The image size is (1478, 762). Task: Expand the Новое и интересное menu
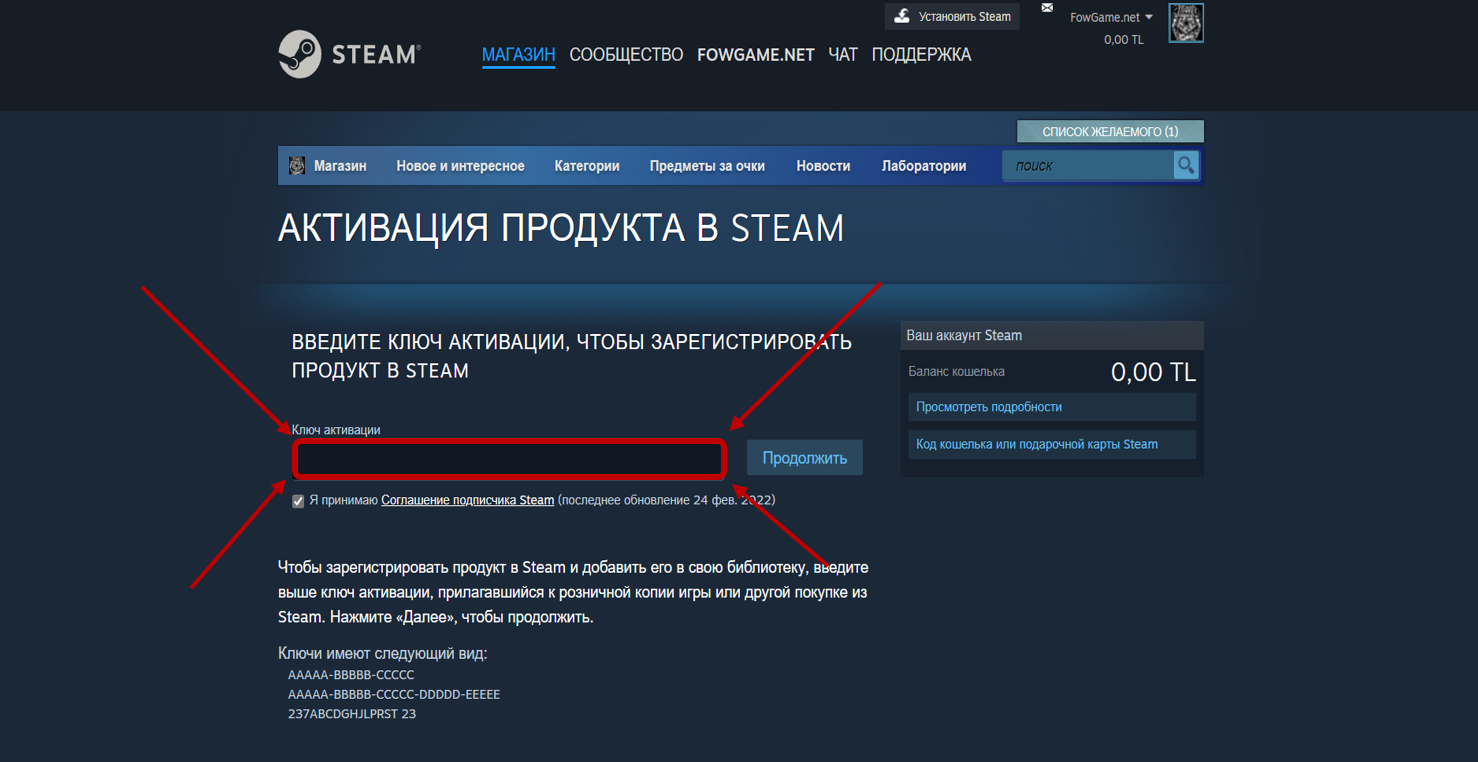(460, 166)
